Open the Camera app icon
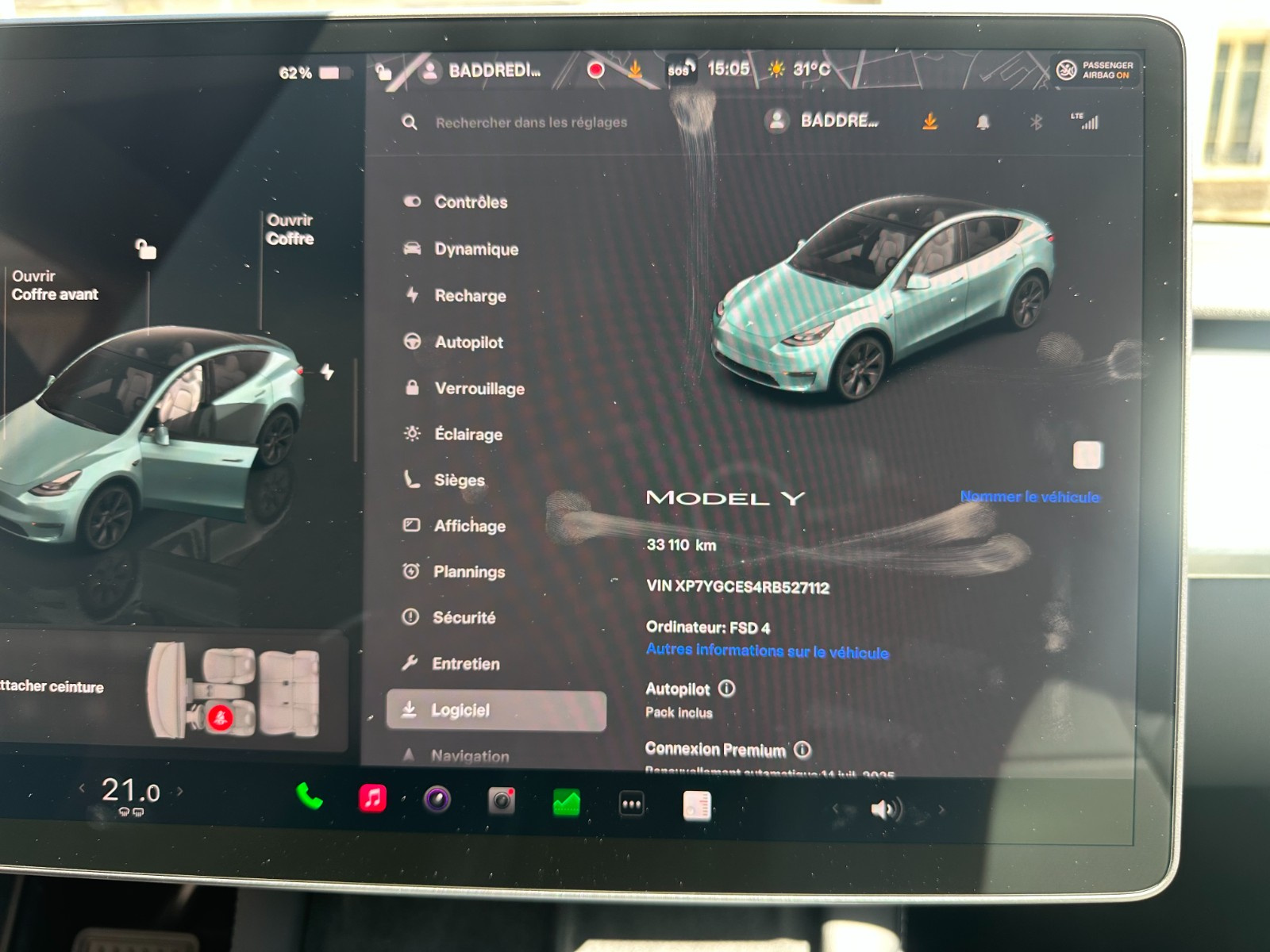The width and height of the screenshot is (1270, 952). tap(502, 801)
